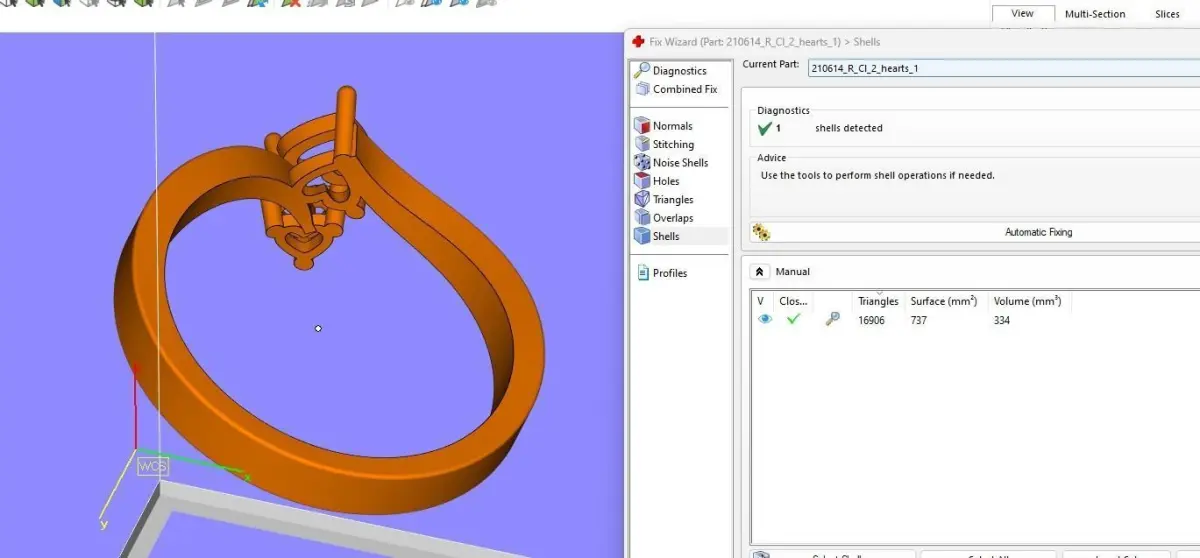The width and height of the screenshot is (1200, 558).
Task: Switch to the Slices tab
Action: (1167, 14)
